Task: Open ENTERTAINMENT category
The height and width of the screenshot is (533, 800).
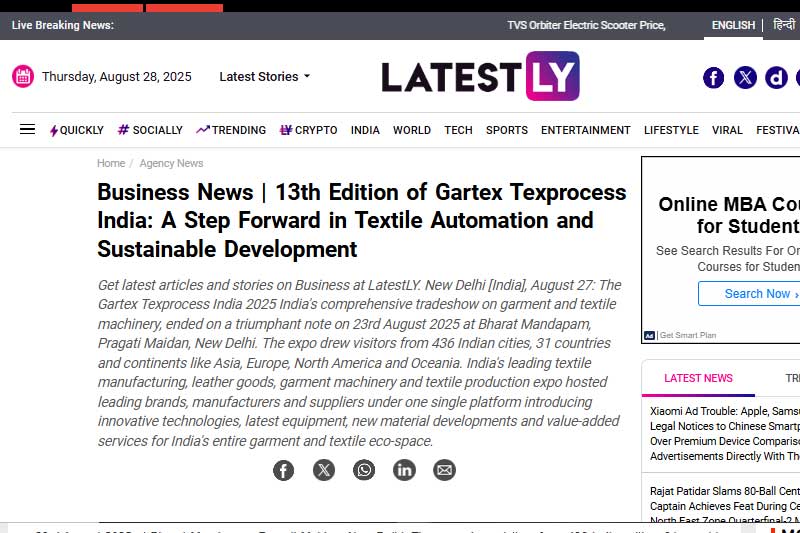Action: pos(586,130)
